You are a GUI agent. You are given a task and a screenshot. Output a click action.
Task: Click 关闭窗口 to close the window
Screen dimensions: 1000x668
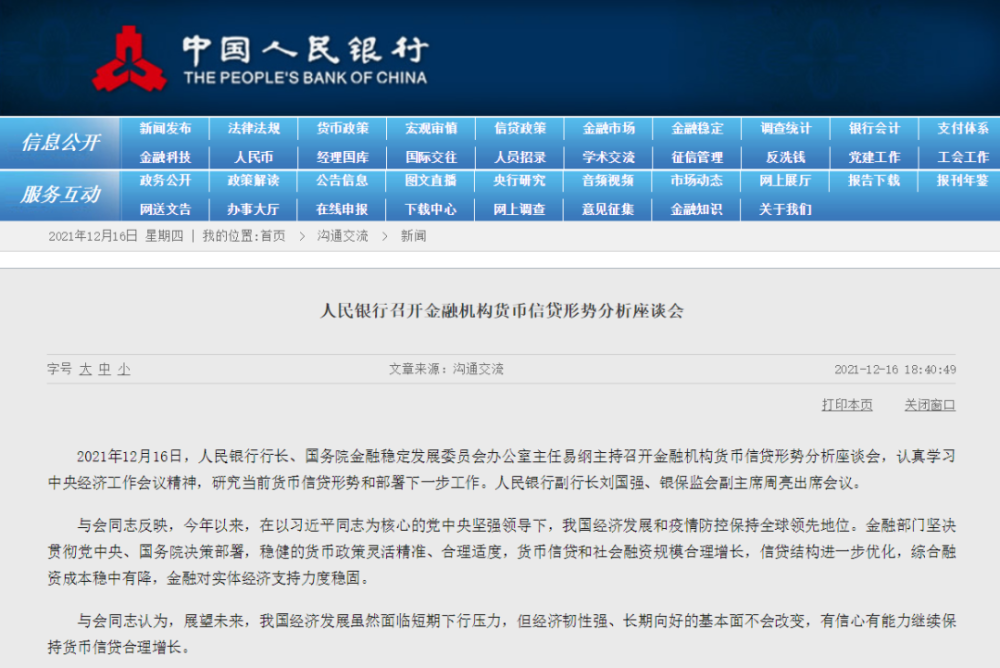pos(930,405)
